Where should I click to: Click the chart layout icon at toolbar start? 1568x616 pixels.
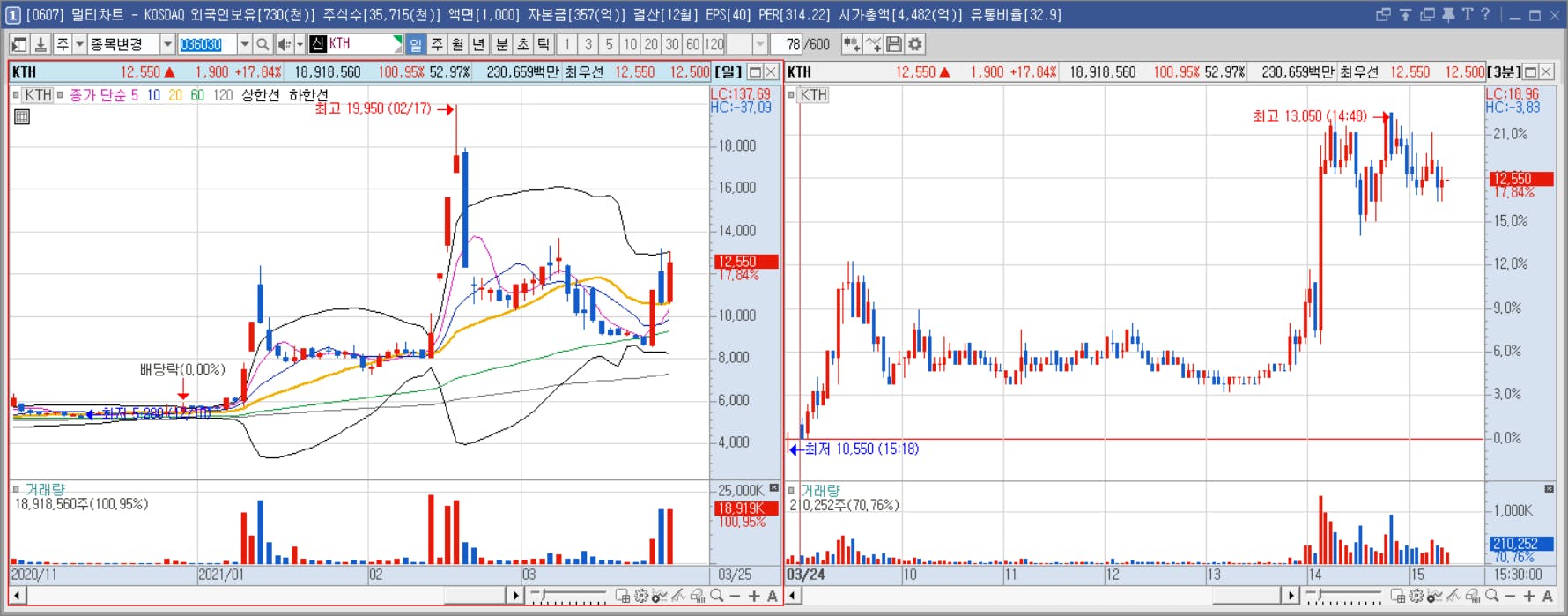pyautogui.click(x=19, y=44)
